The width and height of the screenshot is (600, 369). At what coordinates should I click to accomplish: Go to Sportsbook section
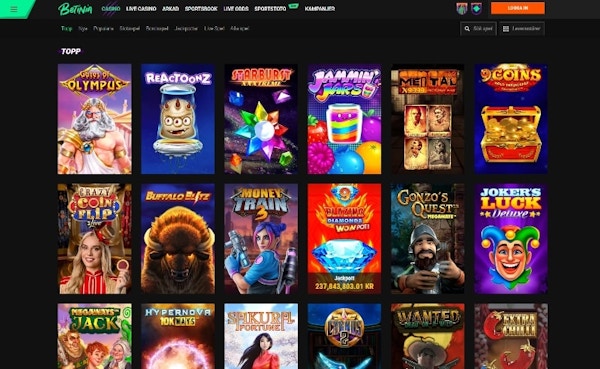(x=201, y=8)
